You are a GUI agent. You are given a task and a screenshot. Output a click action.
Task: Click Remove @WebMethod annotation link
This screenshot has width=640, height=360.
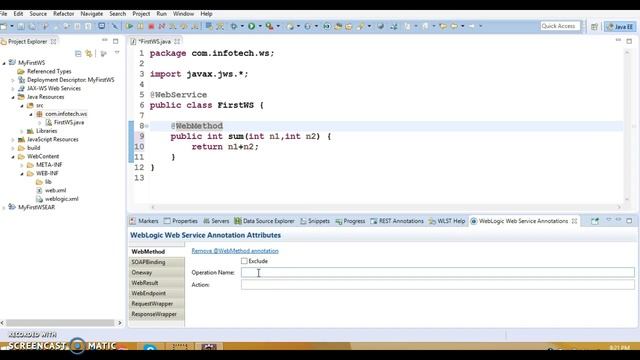[x=235, y=251]
